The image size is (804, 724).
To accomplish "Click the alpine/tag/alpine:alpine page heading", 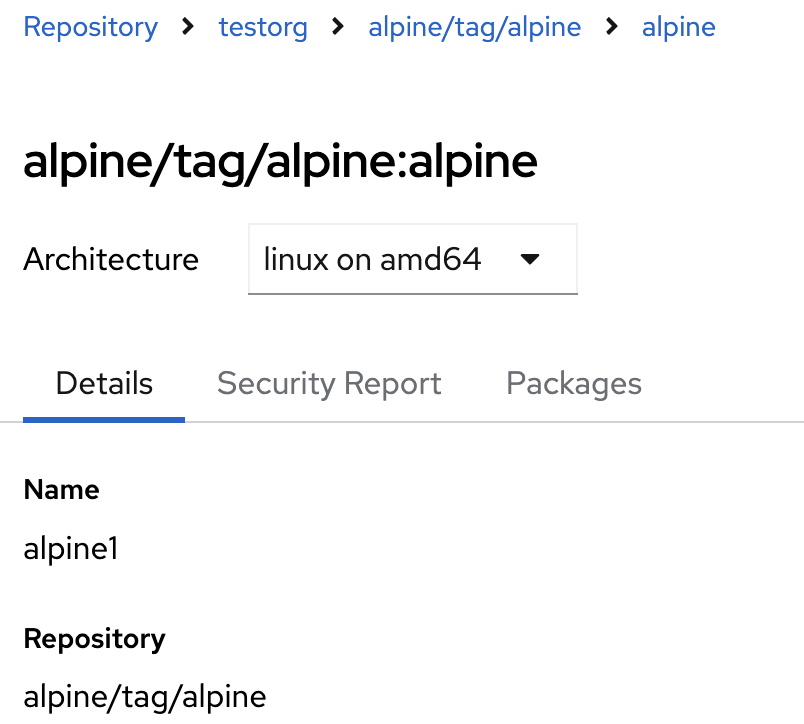I will [280, 162].
